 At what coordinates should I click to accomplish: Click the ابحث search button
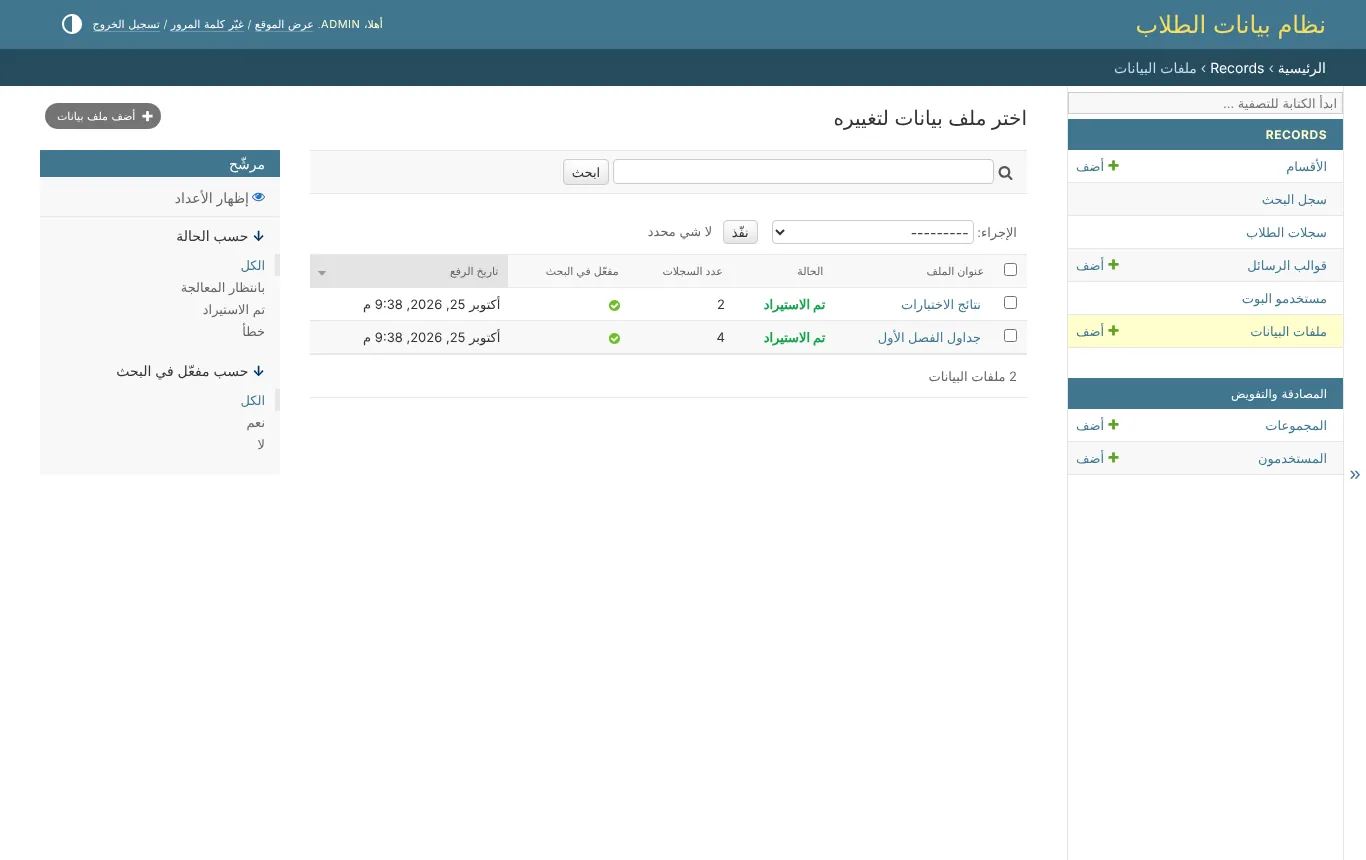point(586,172)
